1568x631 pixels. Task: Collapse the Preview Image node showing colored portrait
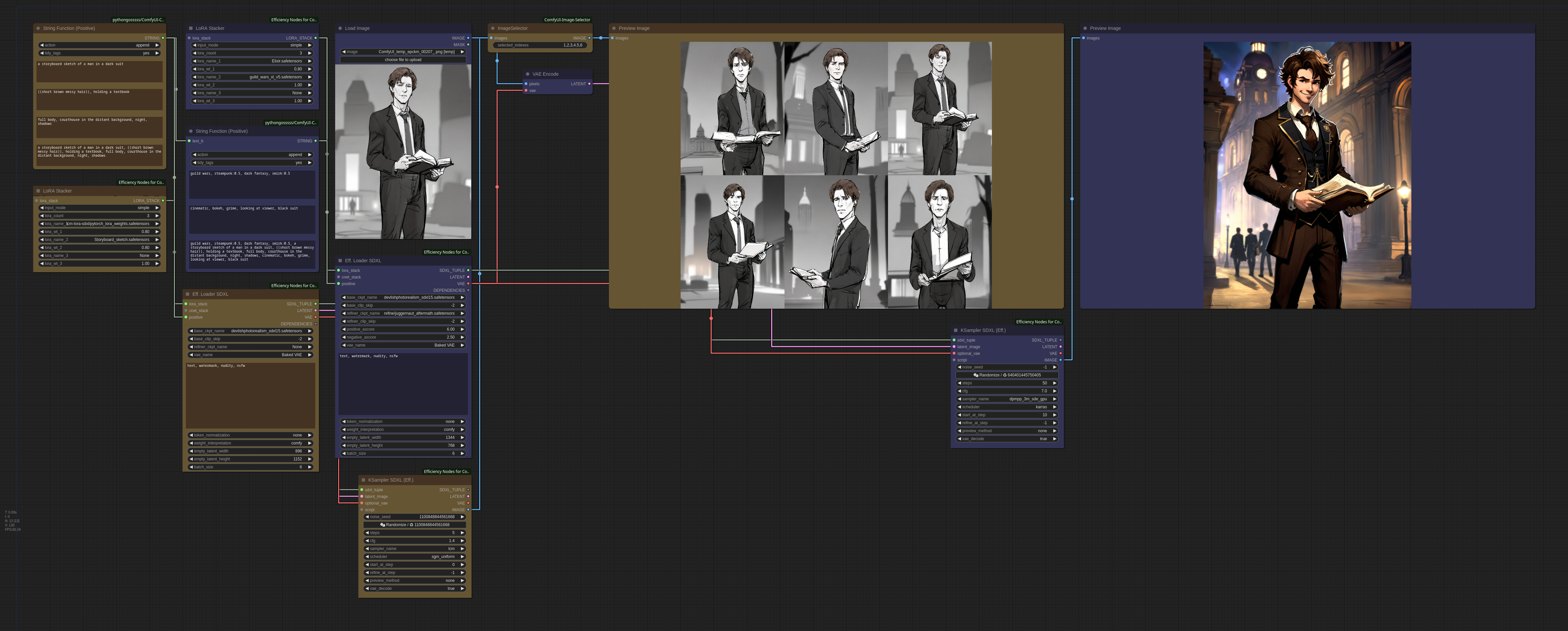[1085, 28]
